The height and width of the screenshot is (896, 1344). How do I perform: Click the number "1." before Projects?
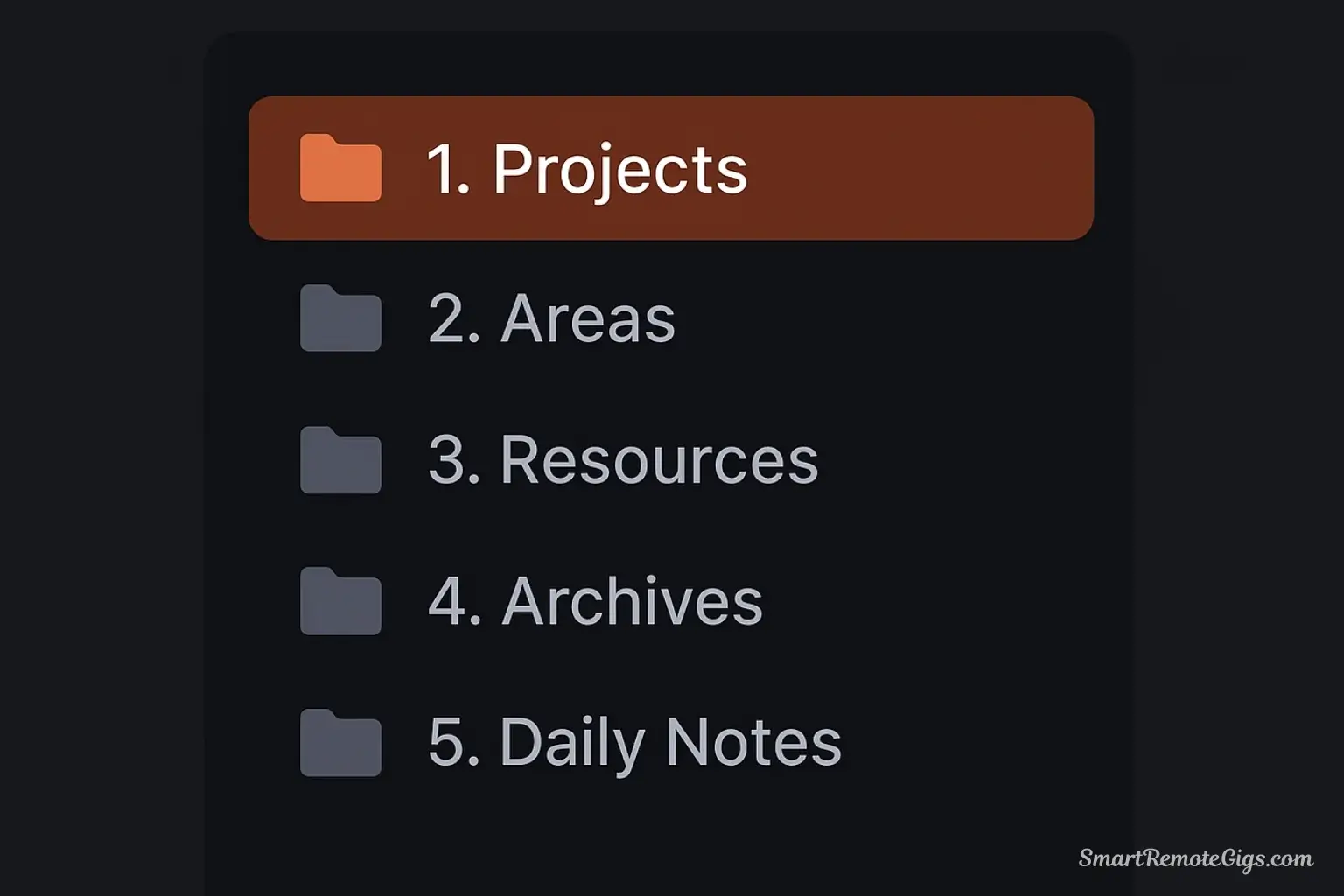point(448,169)
